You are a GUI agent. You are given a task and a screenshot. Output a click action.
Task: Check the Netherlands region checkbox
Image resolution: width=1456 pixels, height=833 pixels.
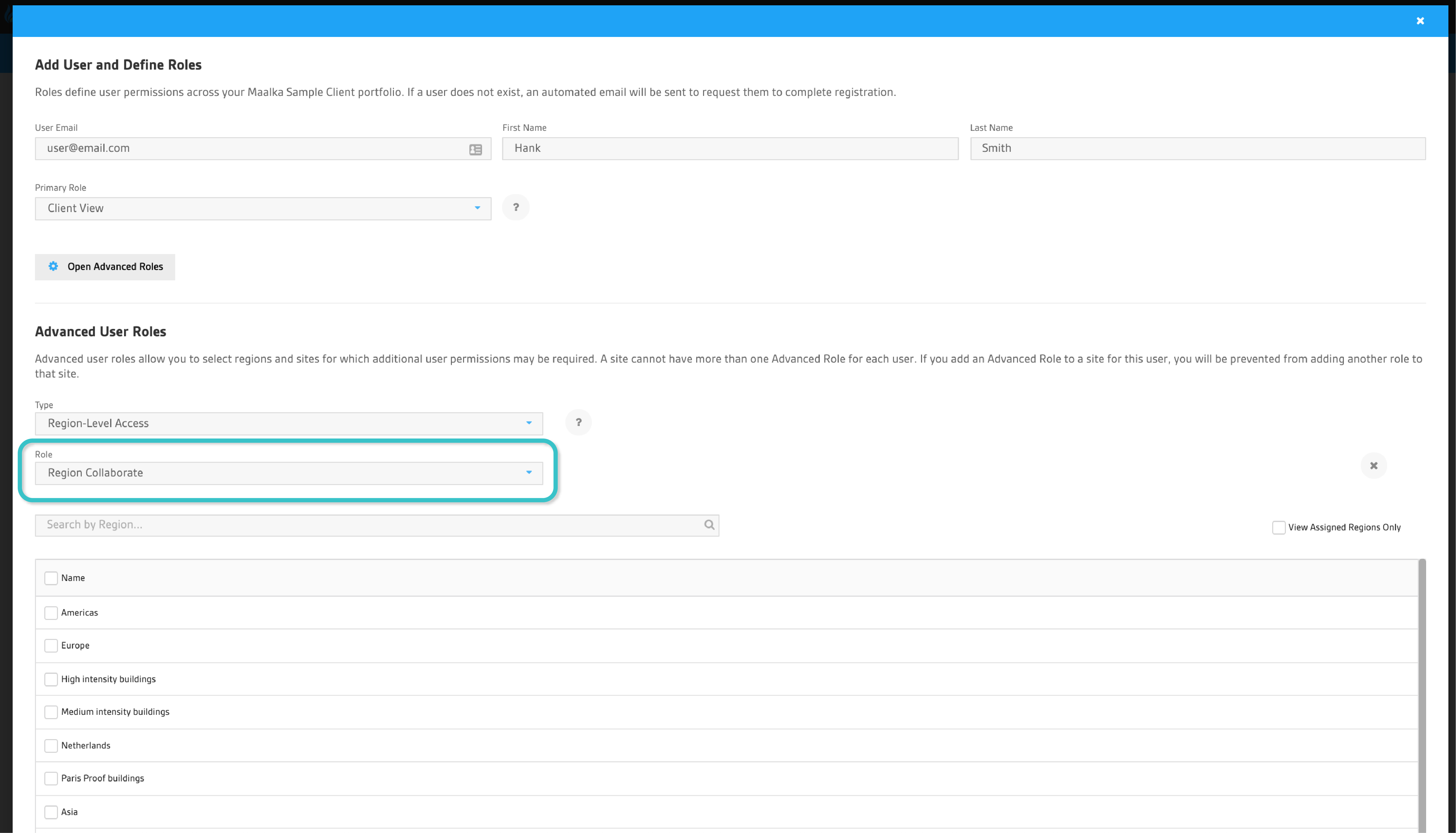point(51,745)
